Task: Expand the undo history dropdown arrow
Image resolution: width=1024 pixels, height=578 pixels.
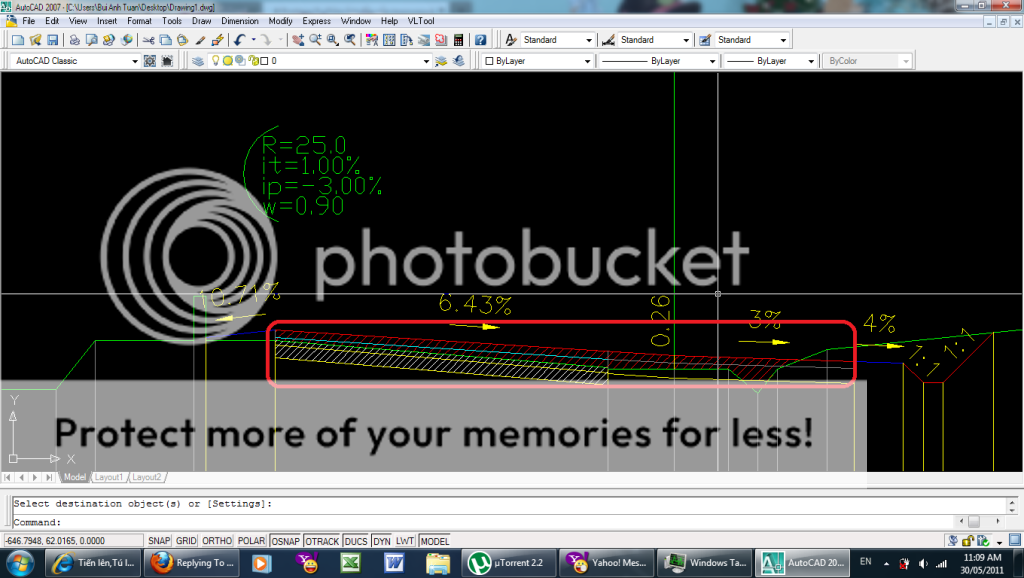Action: click(x=253, y=40)
